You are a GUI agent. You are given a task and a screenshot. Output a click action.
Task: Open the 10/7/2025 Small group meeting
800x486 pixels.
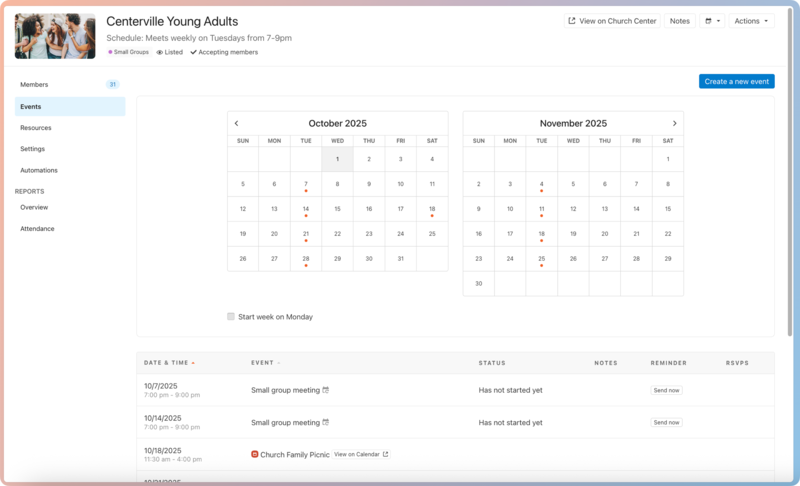pos(285,390)
